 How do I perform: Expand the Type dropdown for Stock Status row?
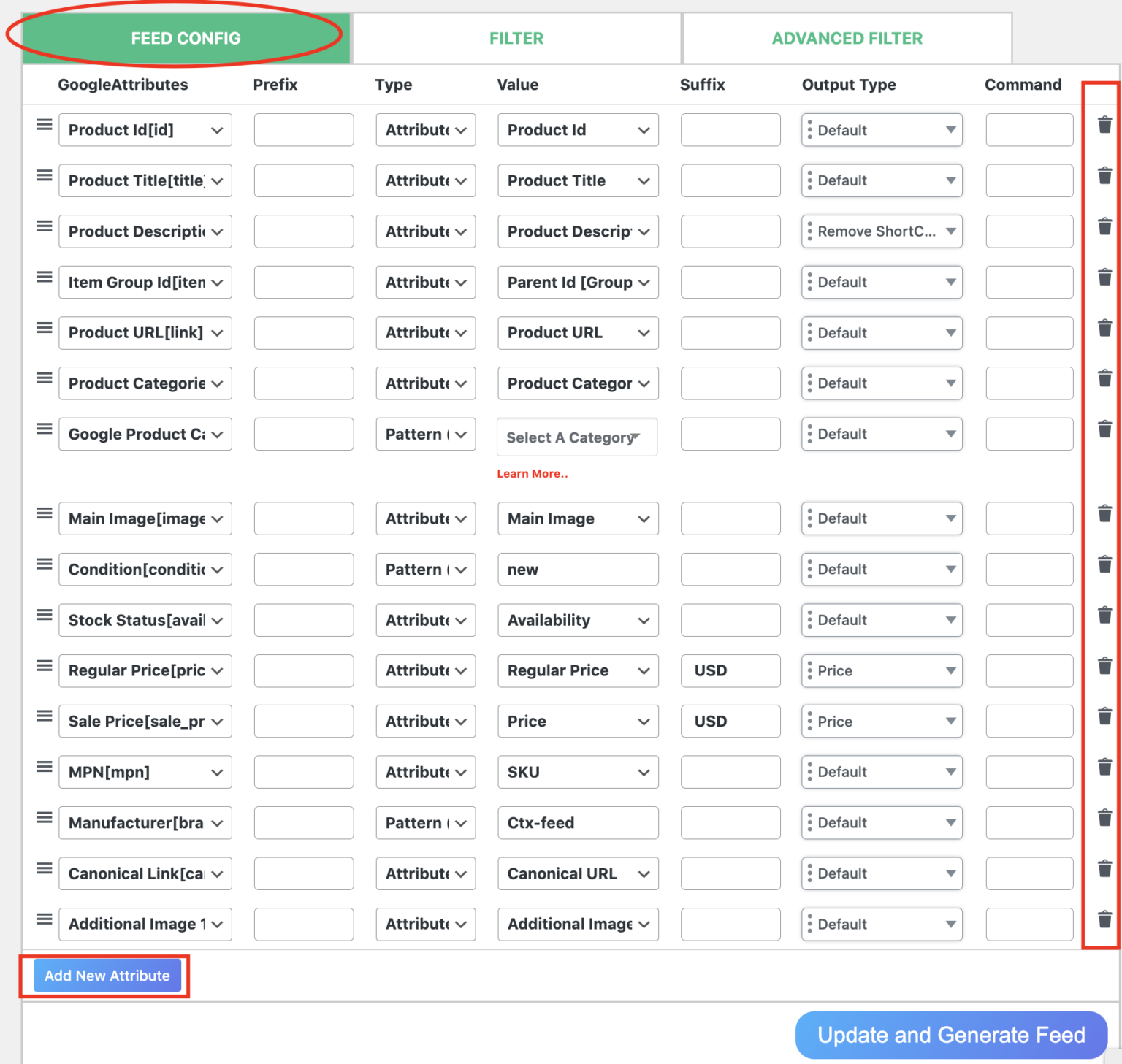pos(425,620)
